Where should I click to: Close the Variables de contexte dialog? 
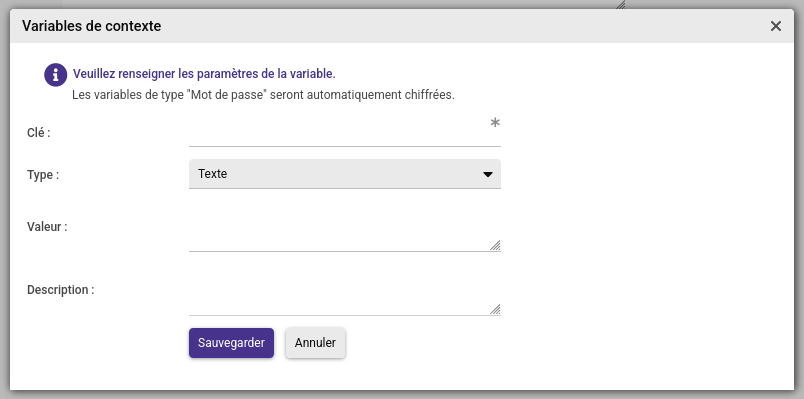[775, 26]
